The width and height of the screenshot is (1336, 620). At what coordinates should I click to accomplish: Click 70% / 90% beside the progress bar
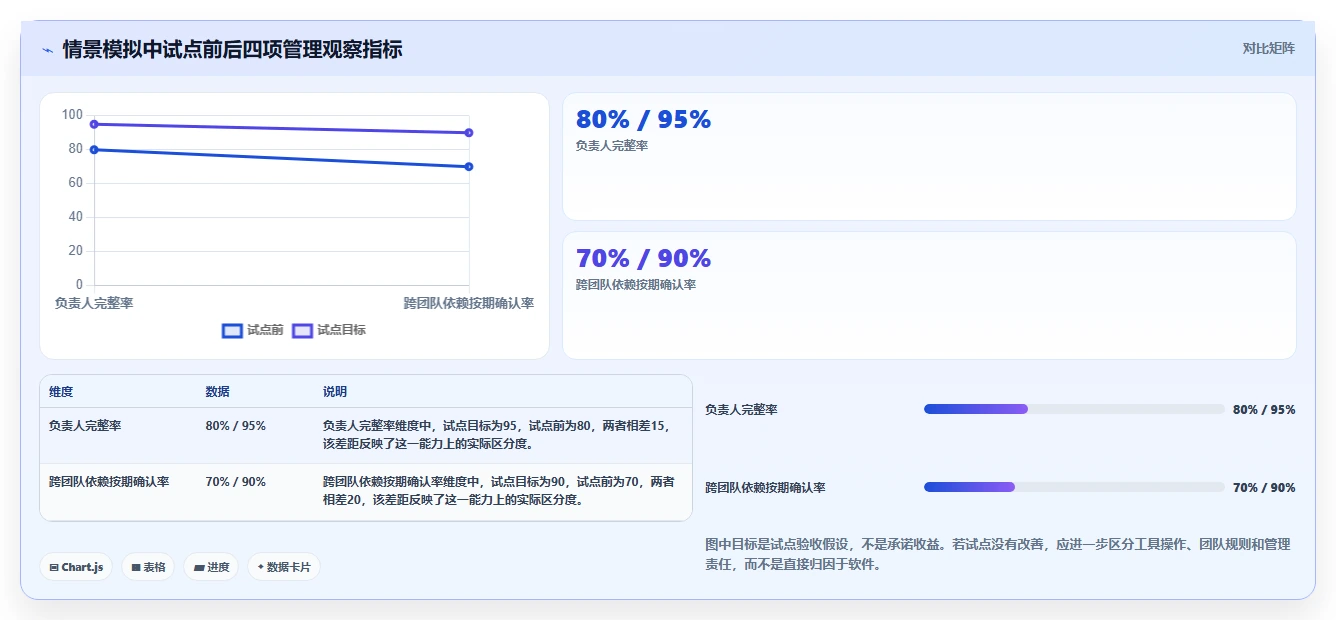pyautogui.click(x=1264, y=488)
